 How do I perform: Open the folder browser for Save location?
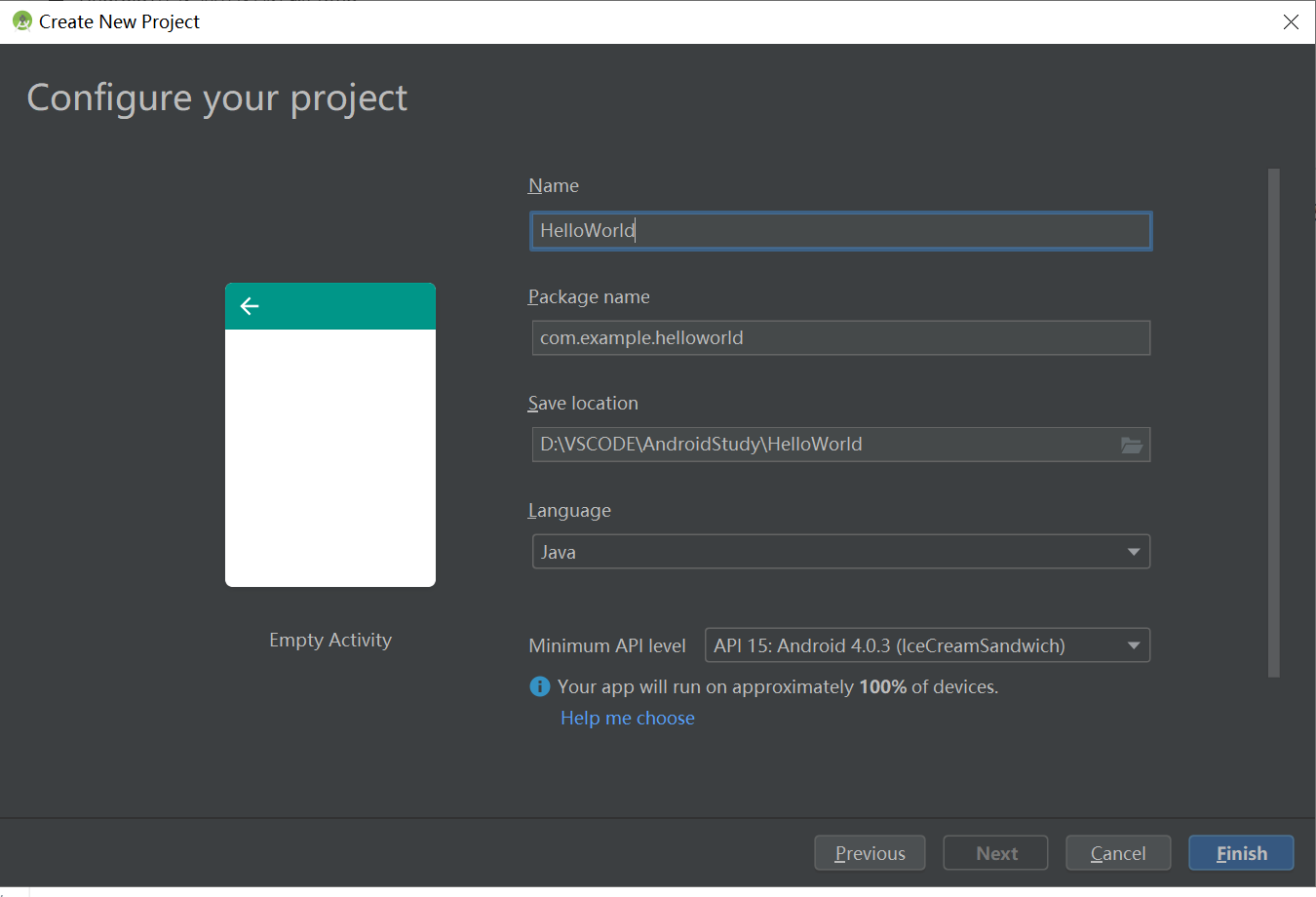coord(1132,445)
